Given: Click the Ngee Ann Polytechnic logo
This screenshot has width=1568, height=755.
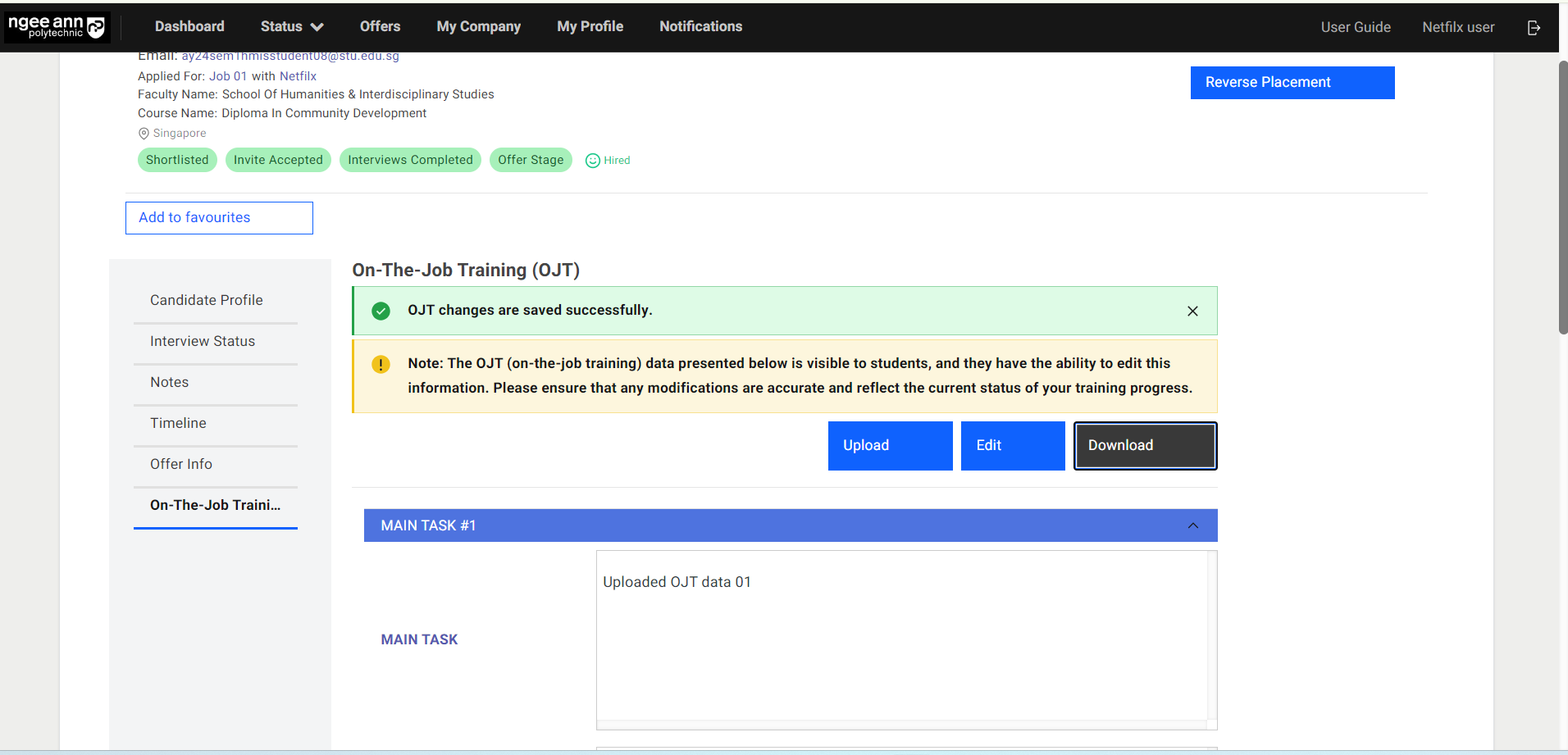Looking at the screenshot, I should coord(57,27).
